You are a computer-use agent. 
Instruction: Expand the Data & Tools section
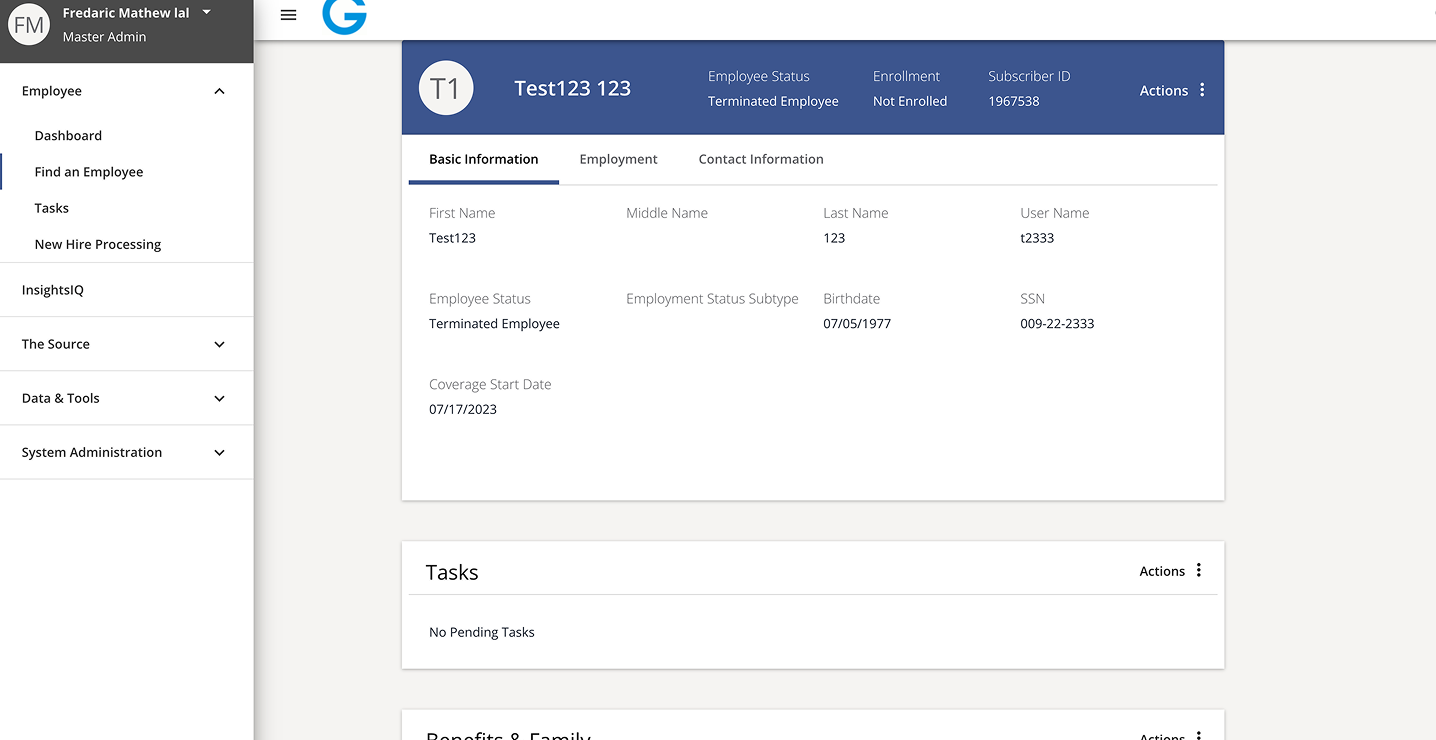click(219, 398)
